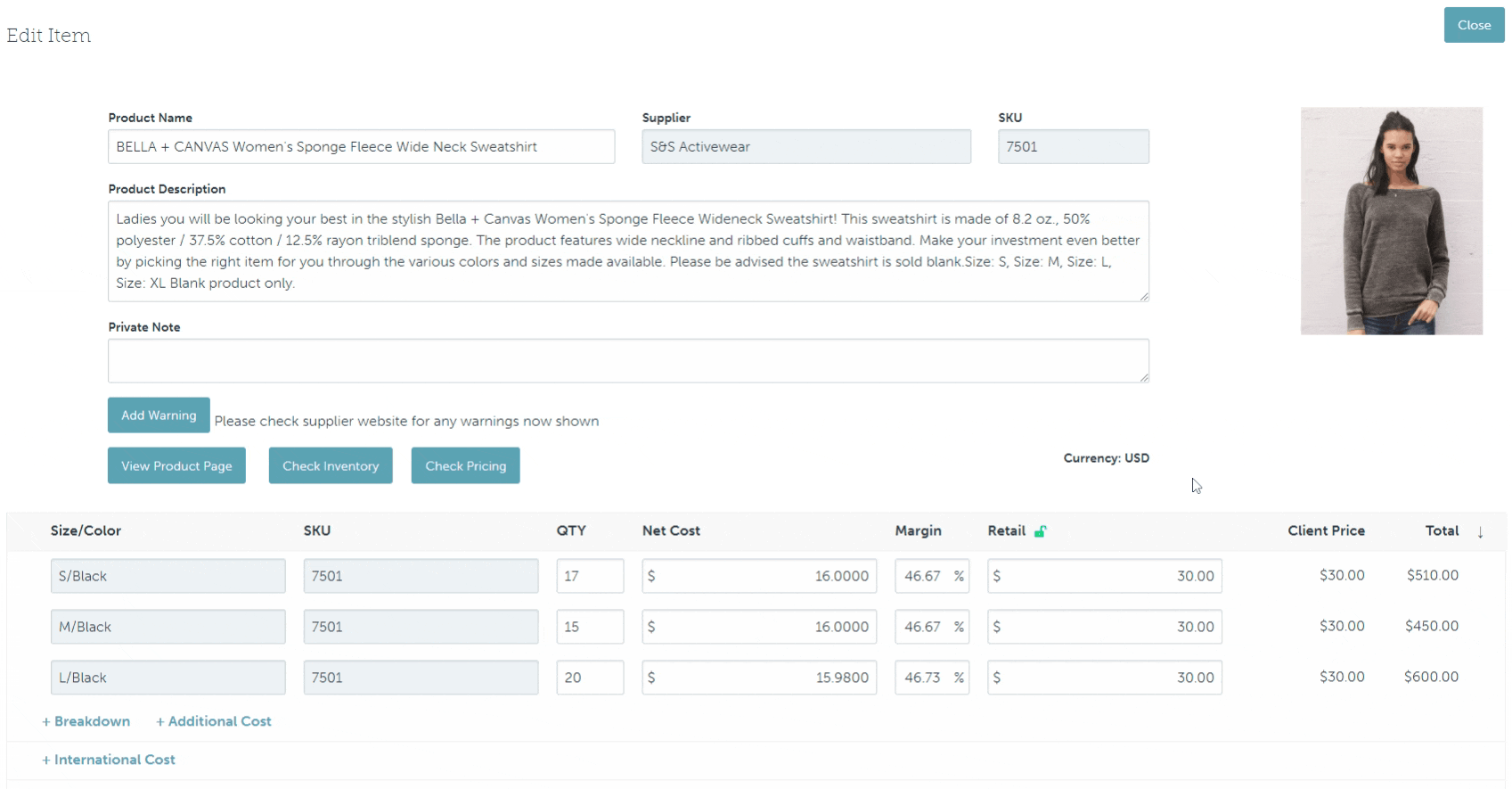
Task: Click the sweatshirt product thumbnail
Action: [1391, 221]
